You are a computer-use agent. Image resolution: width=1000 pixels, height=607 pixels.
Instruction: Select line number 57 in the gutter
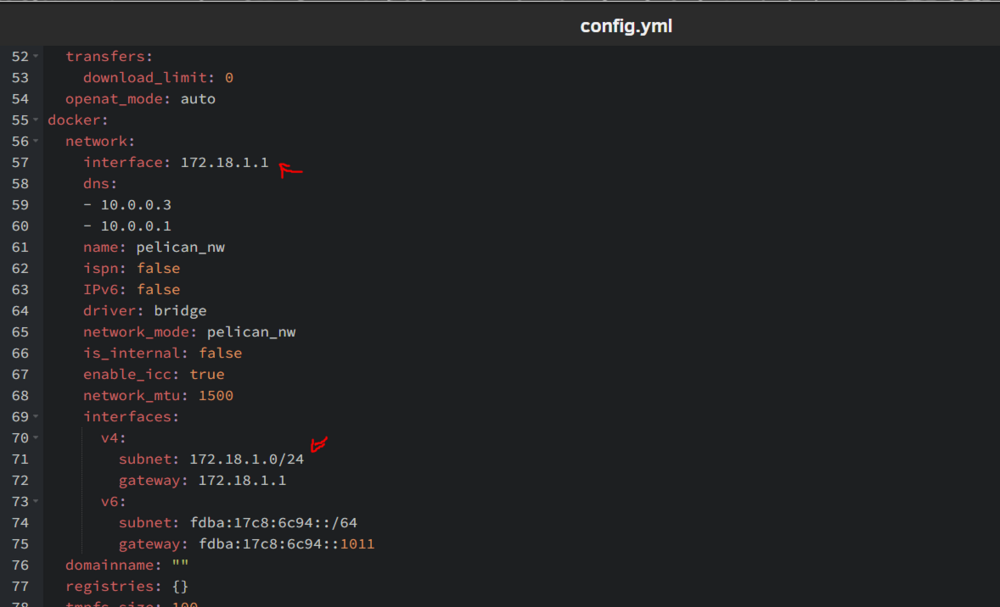(x=20, y=163)
